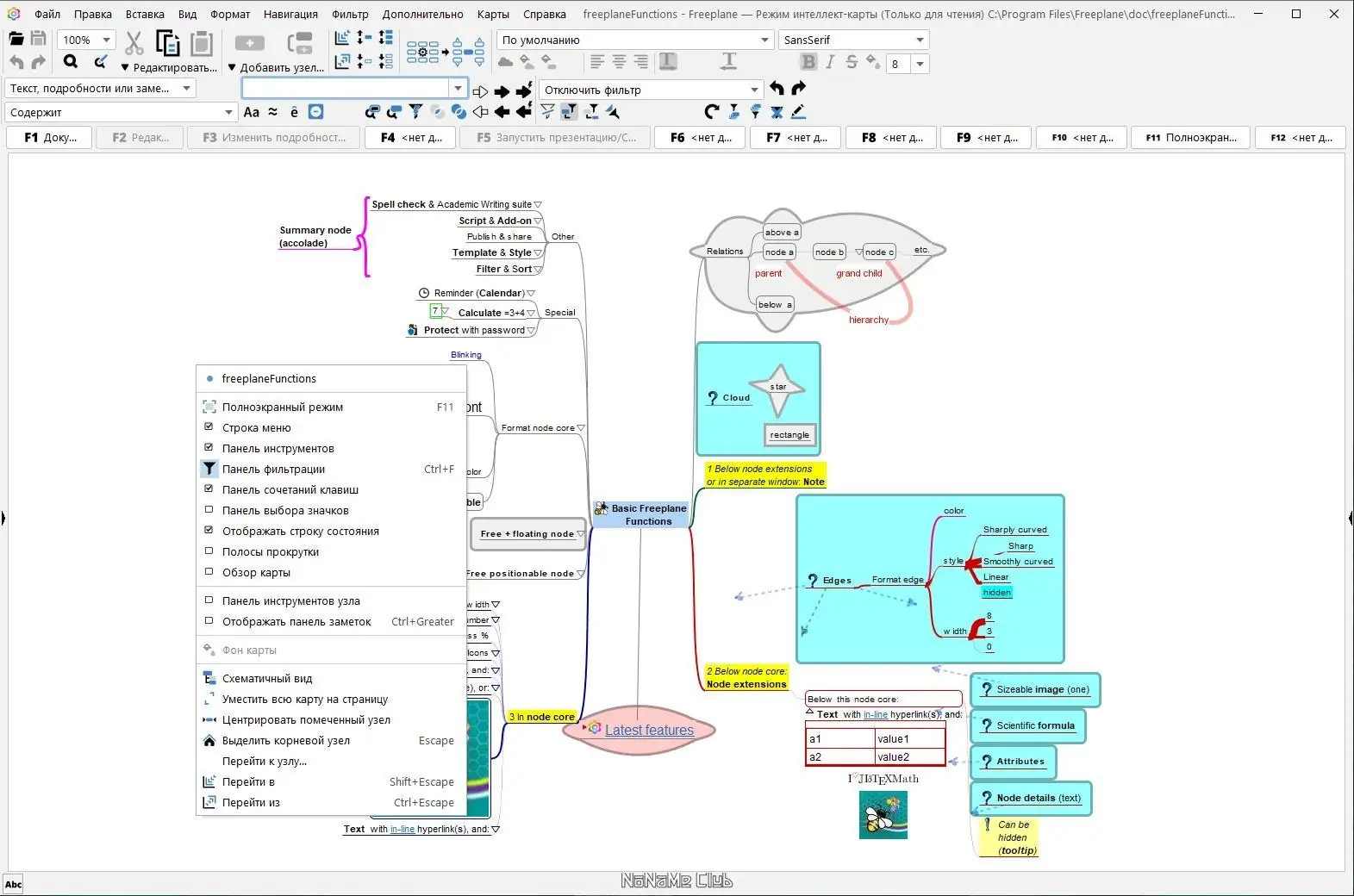Click the cloud icon in format toolbar
Screen dimensions: 1354x896
505,62
